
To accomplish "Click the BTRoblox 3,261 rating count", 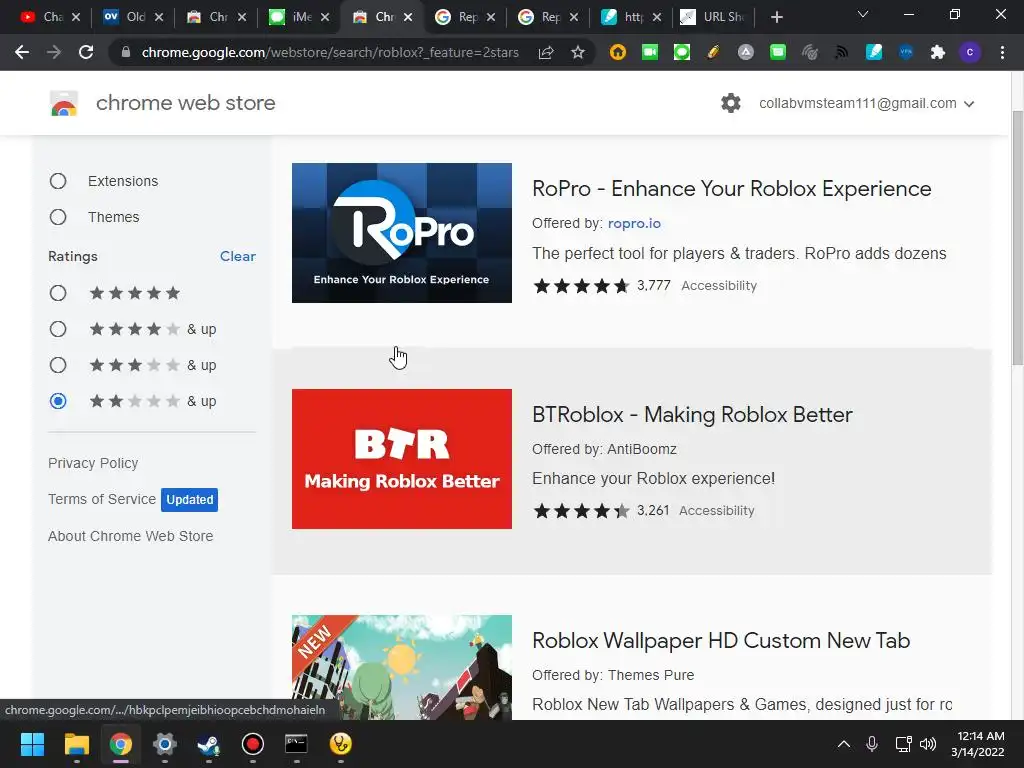I will tap(653, 511).
